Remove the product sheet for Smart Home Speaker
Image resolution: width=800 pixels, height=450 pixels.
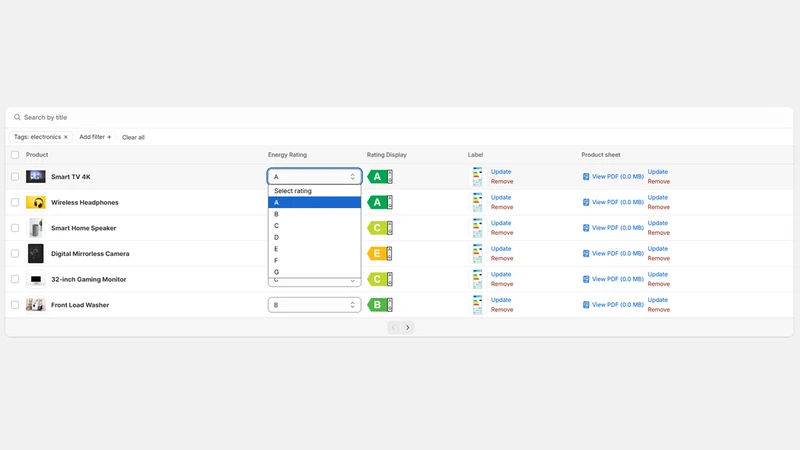tap(659, 233)
